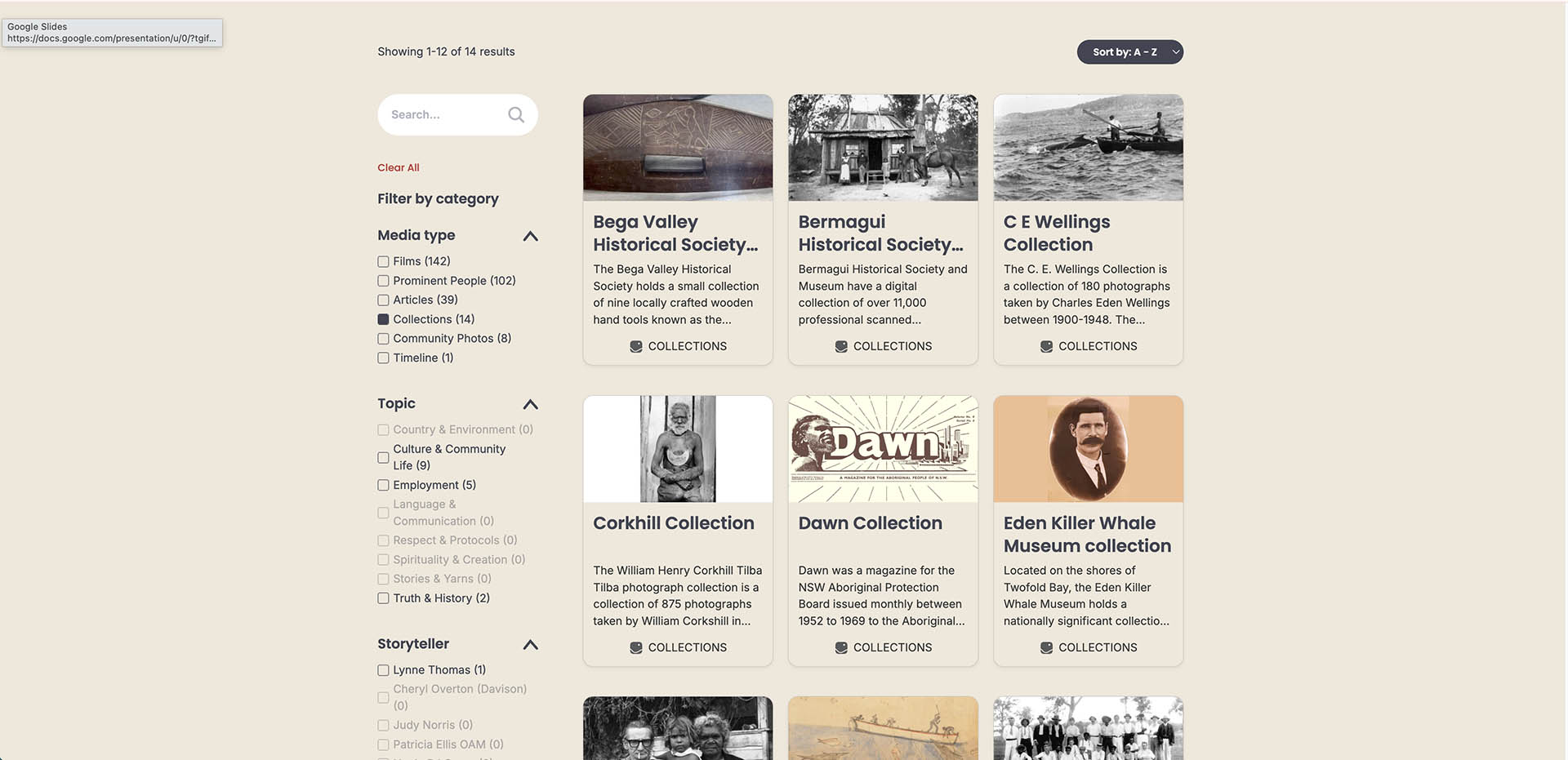Open the Dawn Collection title link
Viewport: 1568px width, 760px height.
870,523
